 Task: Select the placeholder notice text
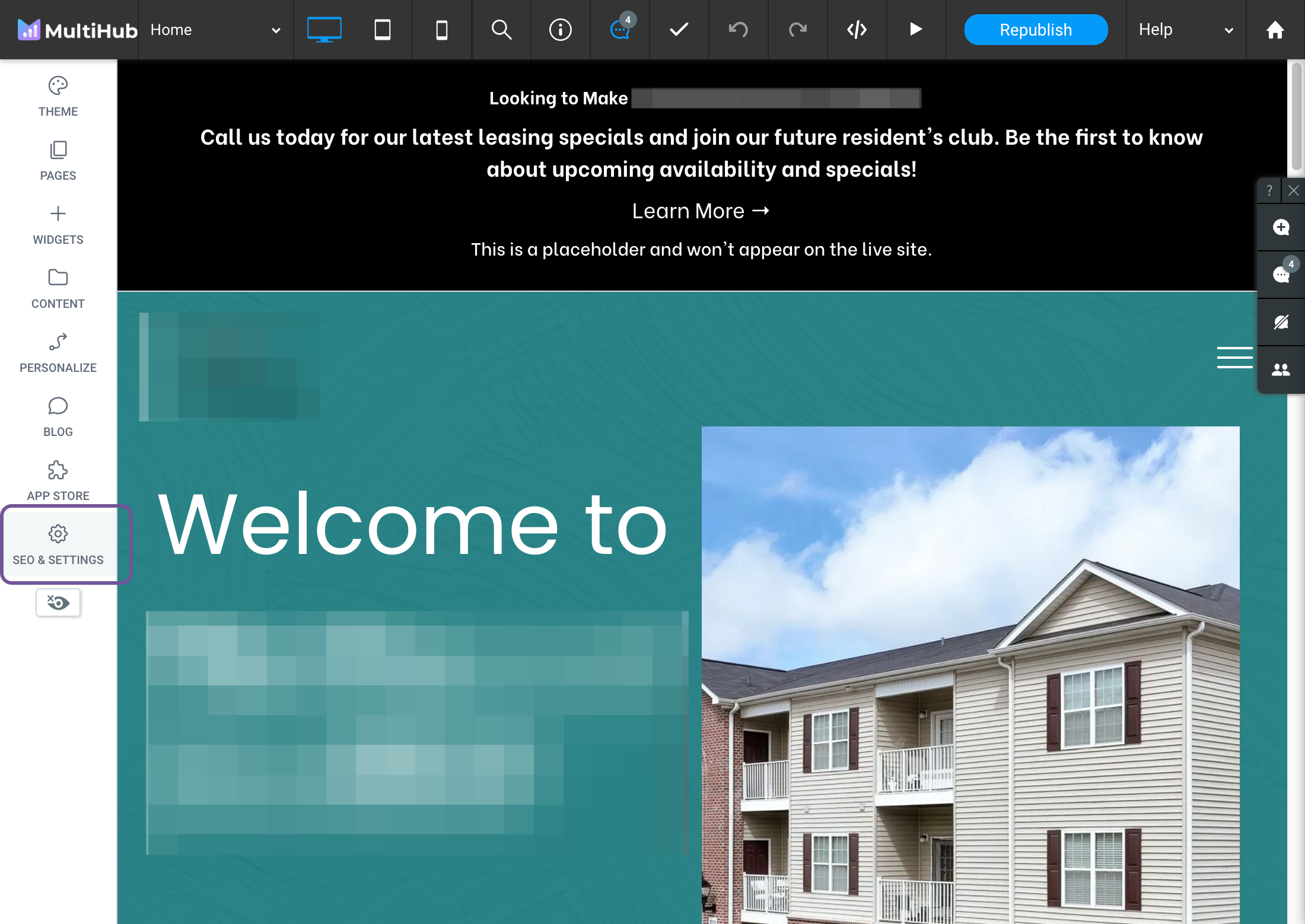click(701, 250)
